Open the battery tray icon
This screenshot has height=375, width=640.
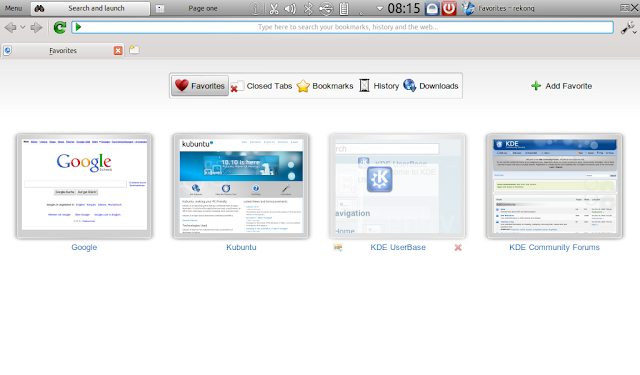[x=344, y=9]
